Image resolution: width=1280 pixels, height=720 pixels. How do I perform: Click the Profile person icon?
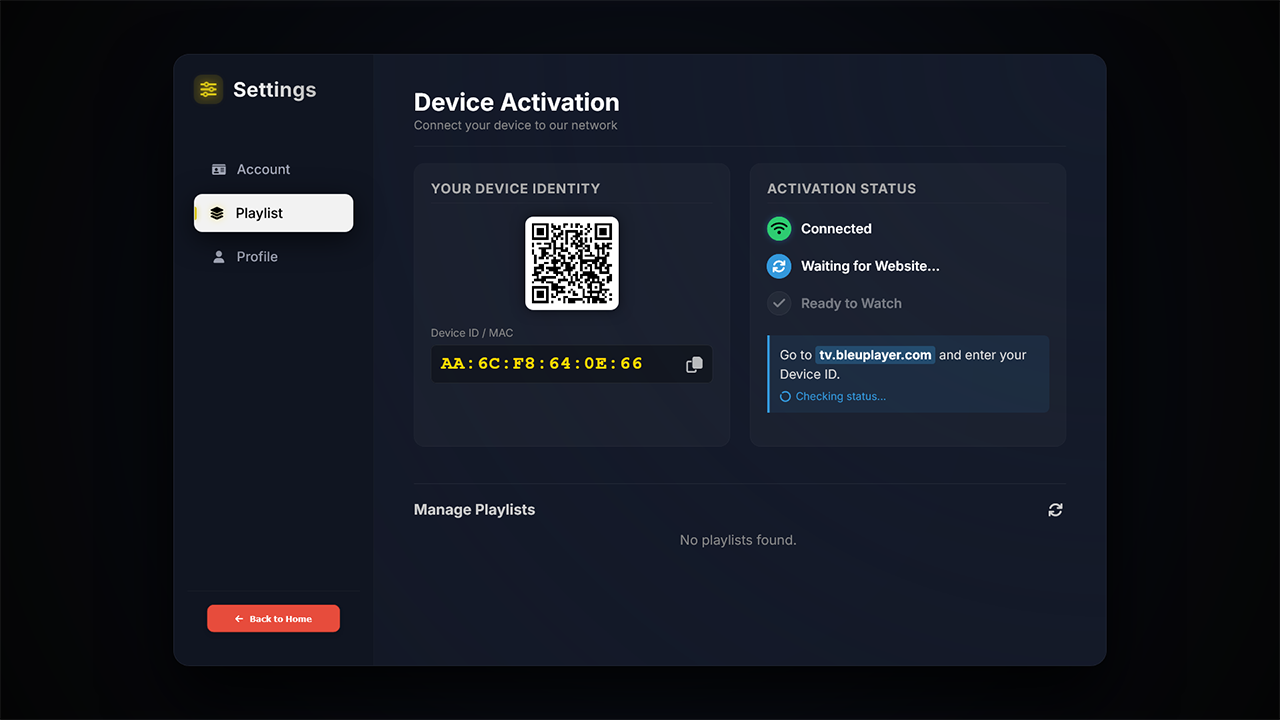[218, 256]
